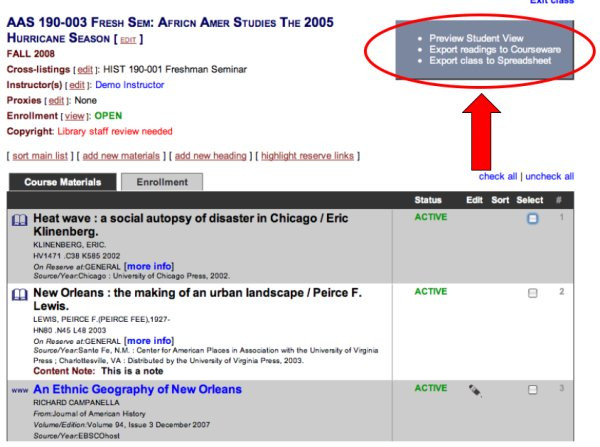Tick the select checkbox for Heat wave
The width and height of the screenshot is (600, 447).
[532, 218]
